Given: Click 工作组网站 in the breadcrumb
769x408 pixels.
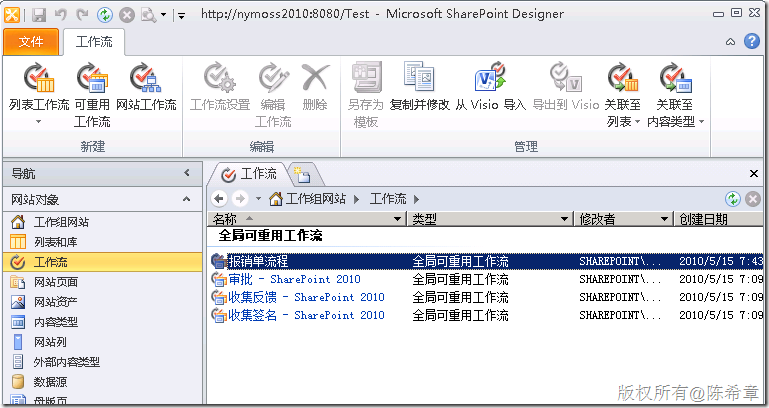Looking at the screenshot, I should [315, 199].
